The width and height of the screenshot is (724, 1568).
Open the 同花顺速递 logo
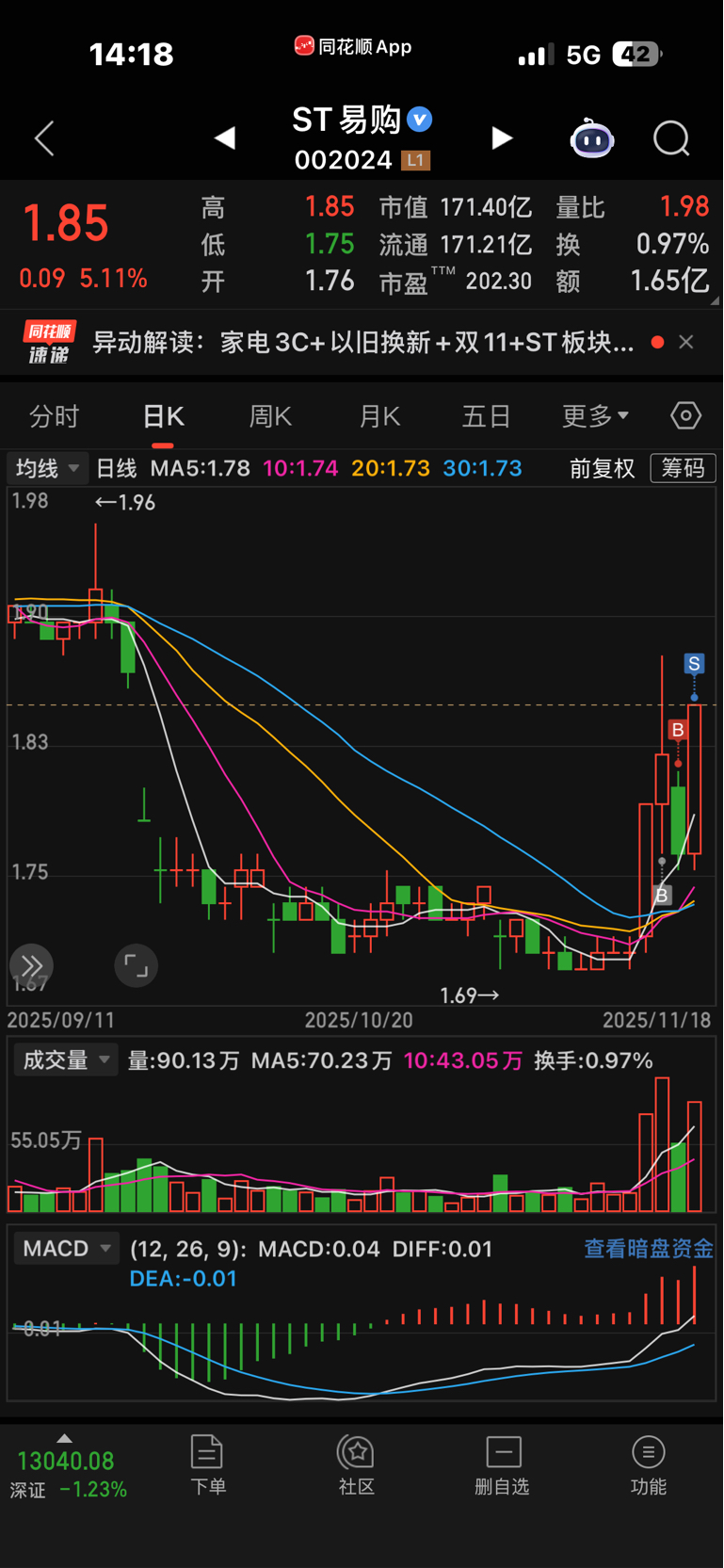pyautogui.click(x=49, y=342)
